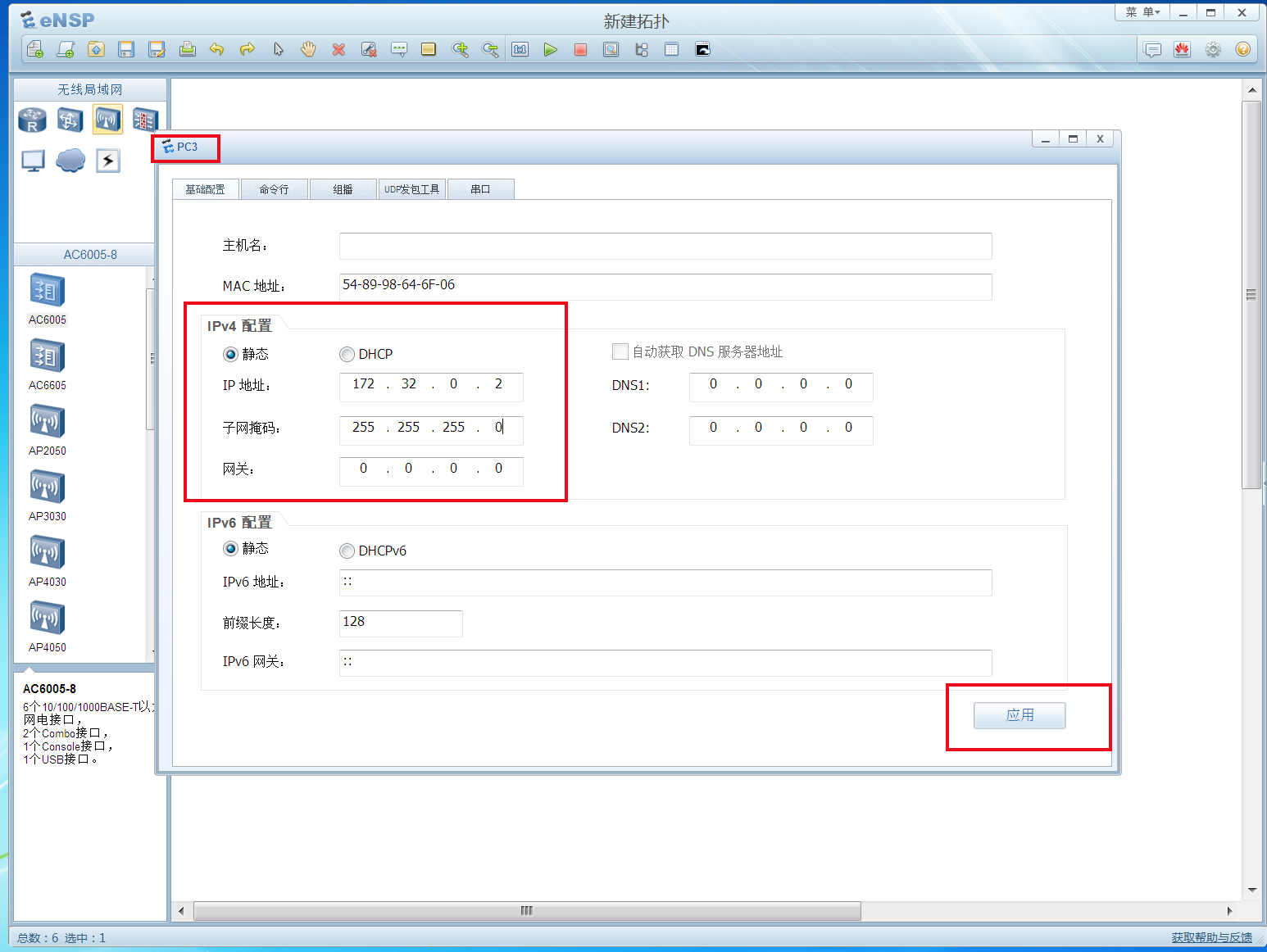Choose DHCPv6 under IPv6 配置
Screen dimensions: 1267x952
tap(347, 551)
